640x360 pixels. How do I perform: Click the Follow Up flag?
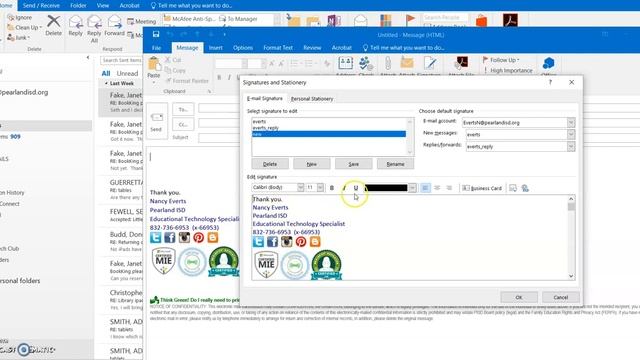pyautogui.click(x=501, y=60)
